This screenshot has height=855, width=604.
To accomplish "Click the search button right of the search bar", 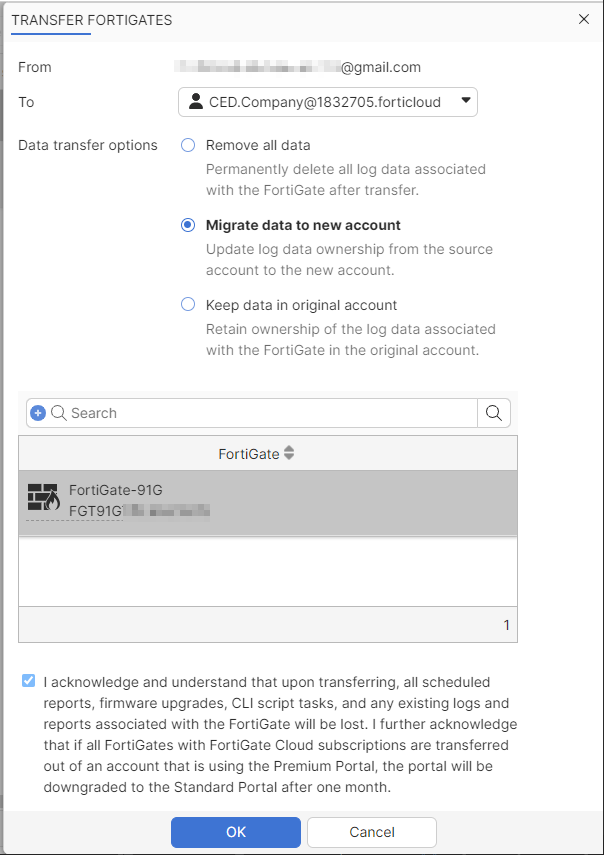I will [493, 412].
